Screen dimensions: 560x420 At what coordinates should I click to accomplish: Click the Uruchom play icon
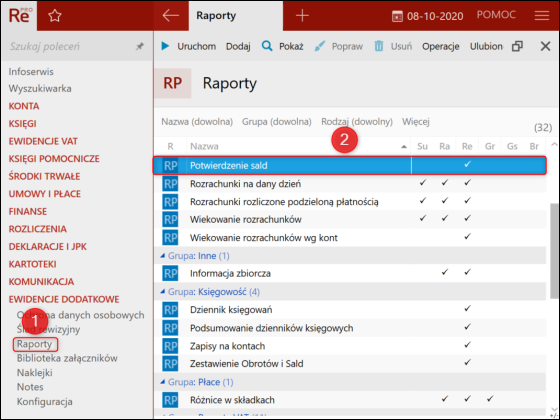click(165, 46)
